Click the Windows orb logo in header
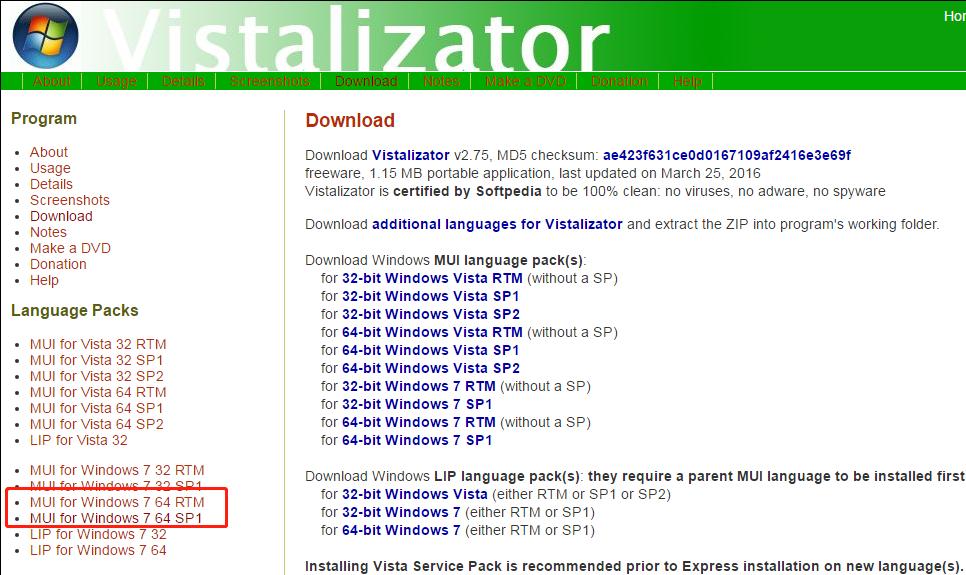The height and width of the screenshot is (575, 966). (x=46, y=36)
